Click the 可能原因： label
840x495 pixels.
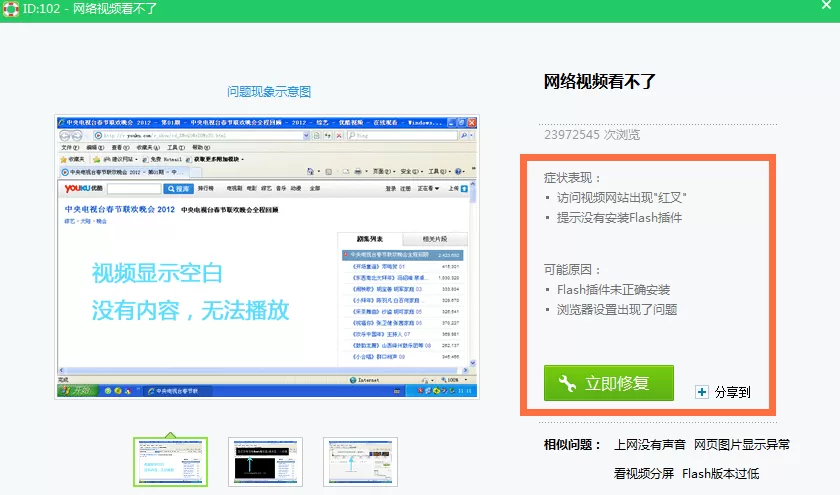tap(573, 269)
